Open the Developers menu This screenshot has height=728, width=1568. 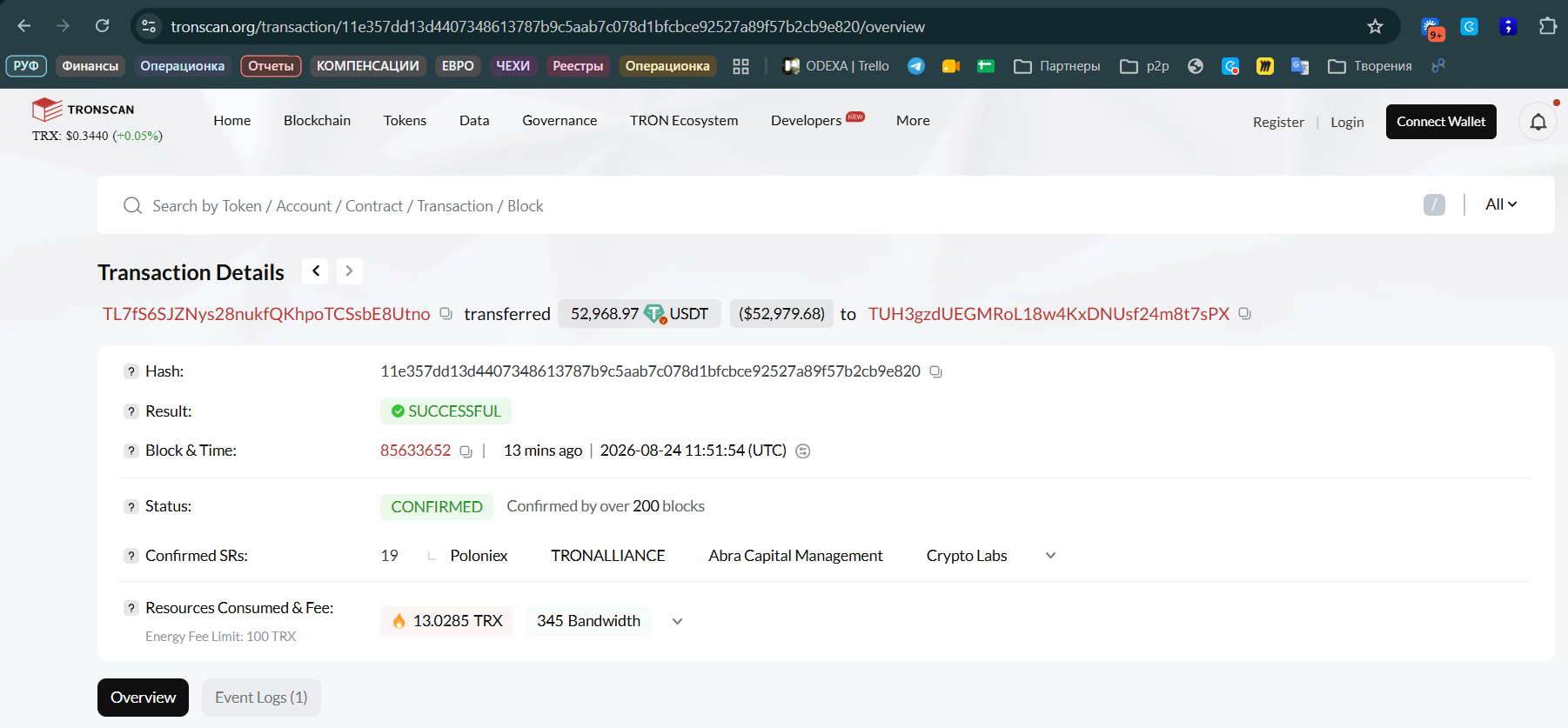[806, 121]
